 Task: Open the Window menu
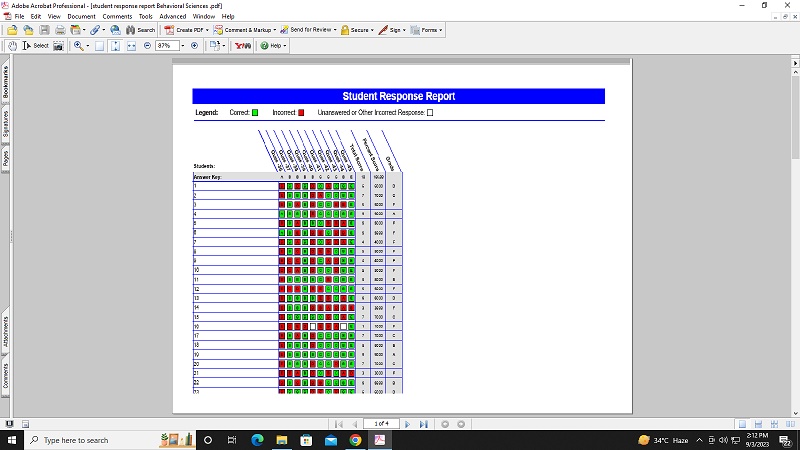pyautogui.click(x=204, y=16)
